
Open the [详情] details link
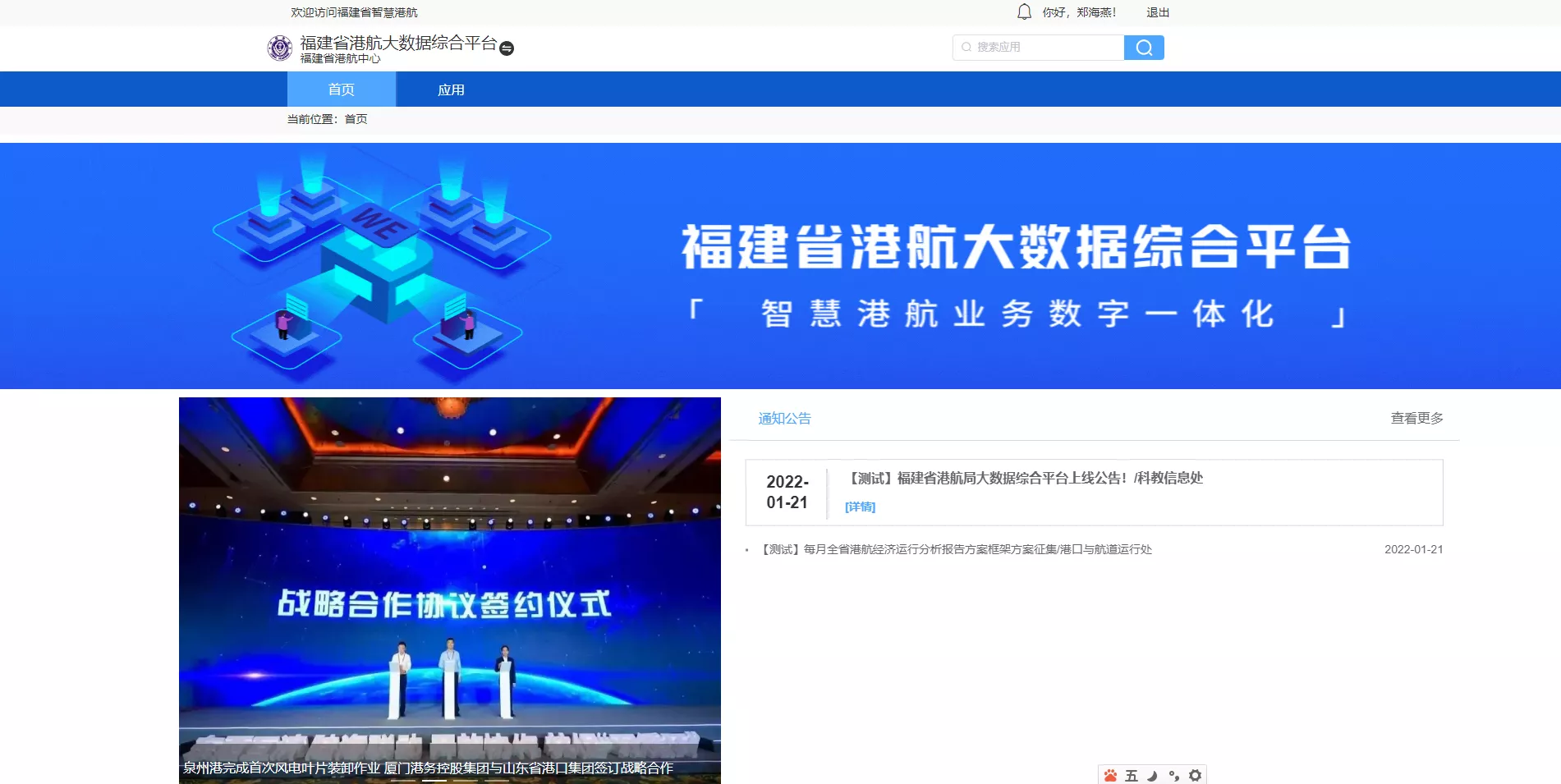coord(860,507)
